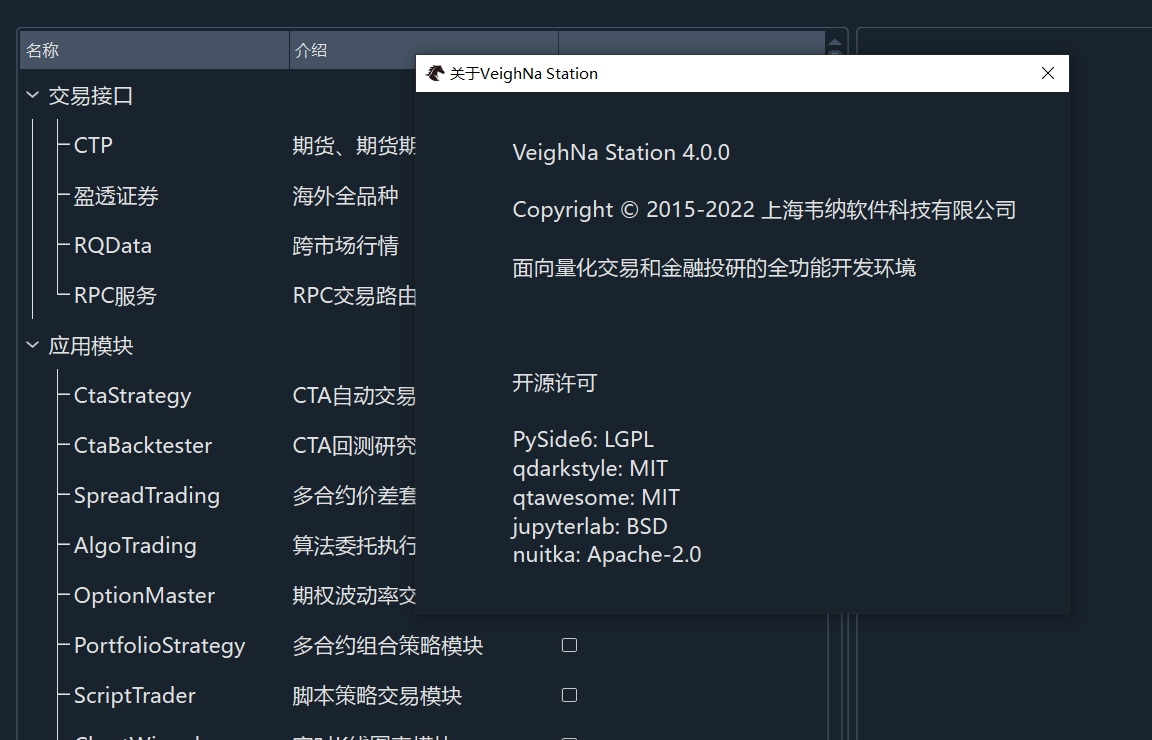
Task: Enable the PortfolioStrategy module checkbox
Action: tap(569, 645)
